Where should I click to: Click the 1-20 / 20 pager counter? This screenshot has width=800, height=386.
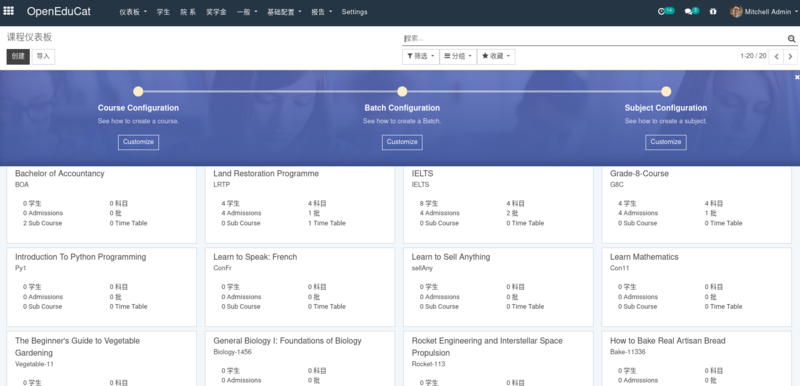coord(753,56)
